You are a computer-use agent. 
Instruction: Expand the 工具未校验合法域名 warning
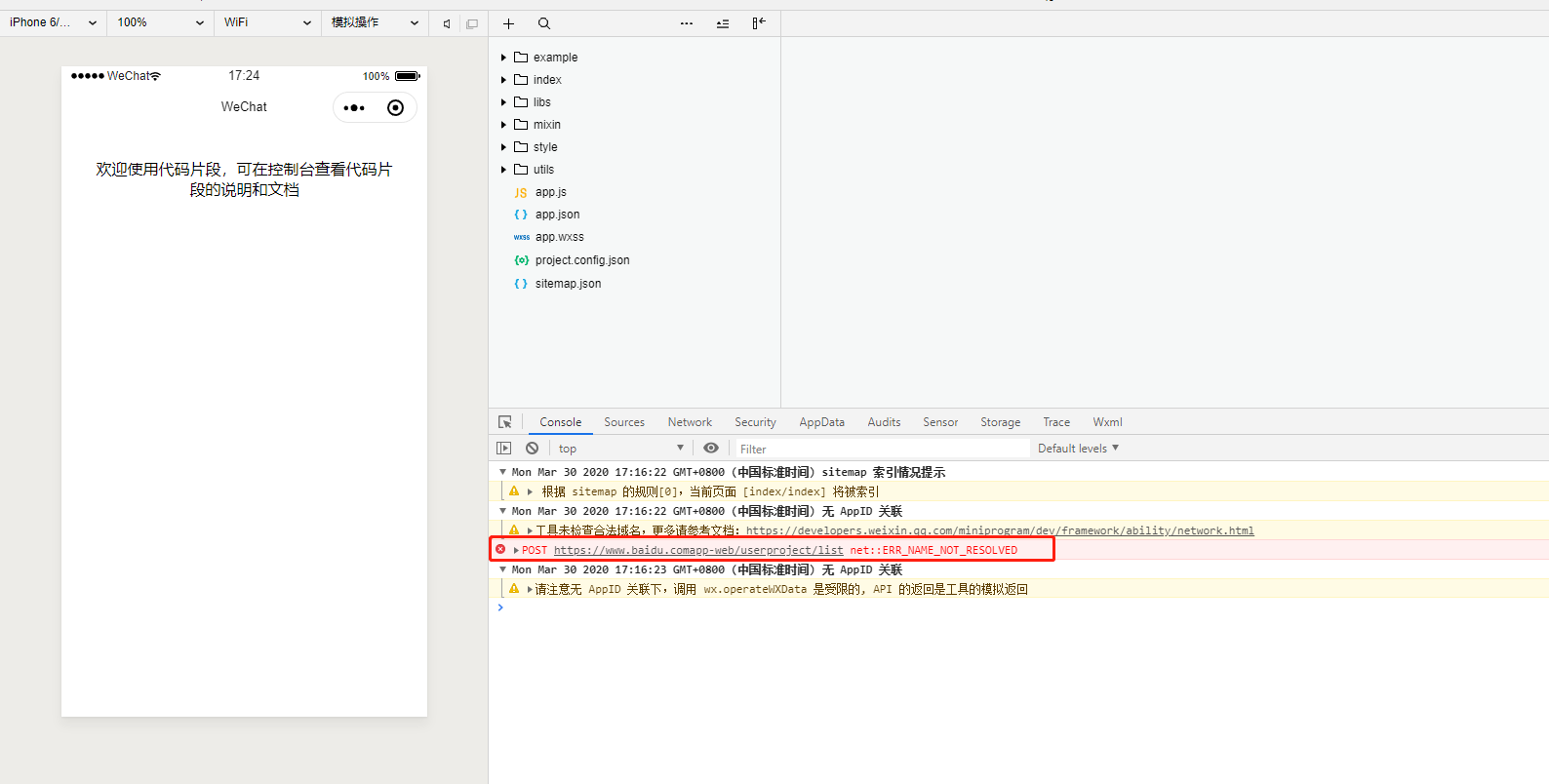(x=530, y=530)
